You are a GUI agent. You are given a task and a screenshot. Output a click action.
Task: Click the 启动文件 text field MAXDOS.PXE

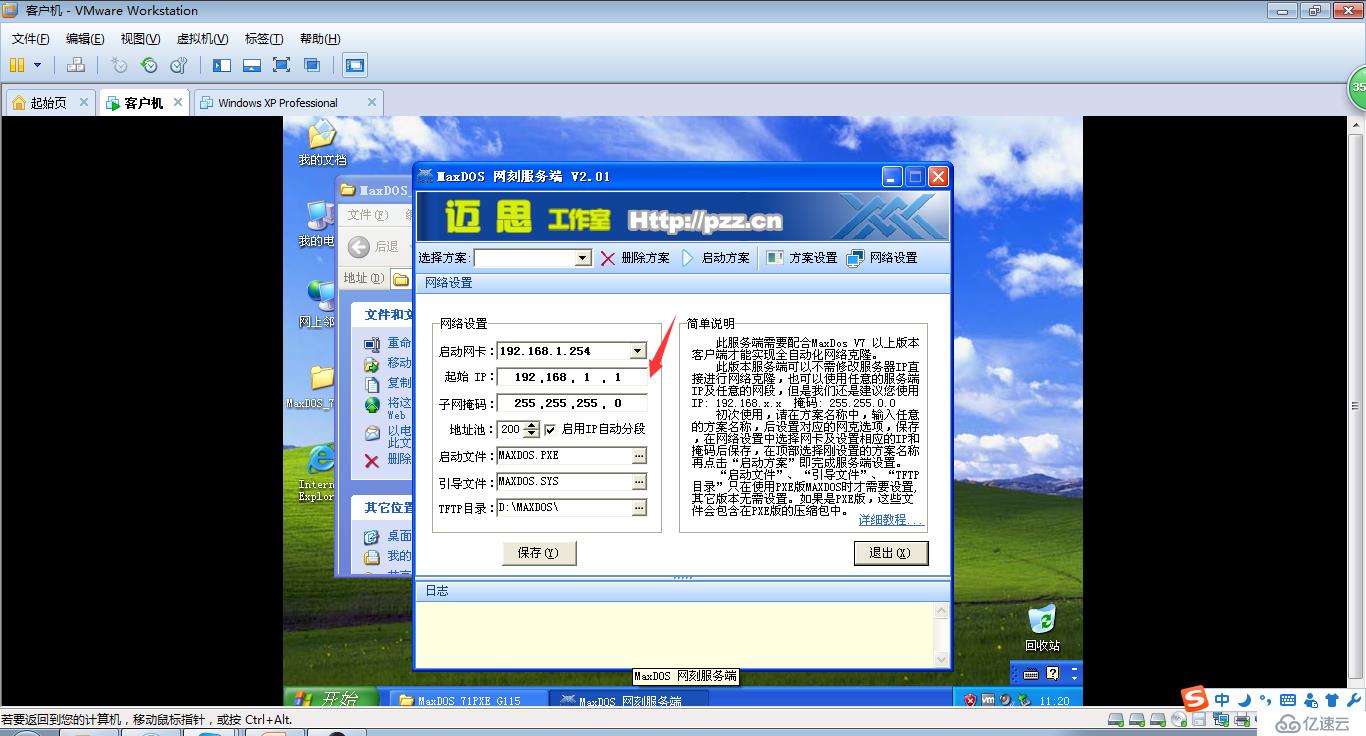pyautogui.click(x=564, y=455)
